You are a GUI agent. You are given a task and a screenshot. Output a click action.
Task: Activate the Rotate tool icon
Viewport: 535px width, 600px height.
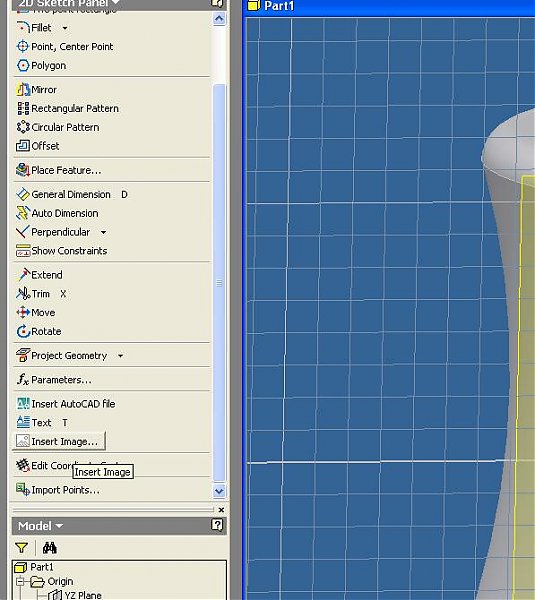click(23, 331)
